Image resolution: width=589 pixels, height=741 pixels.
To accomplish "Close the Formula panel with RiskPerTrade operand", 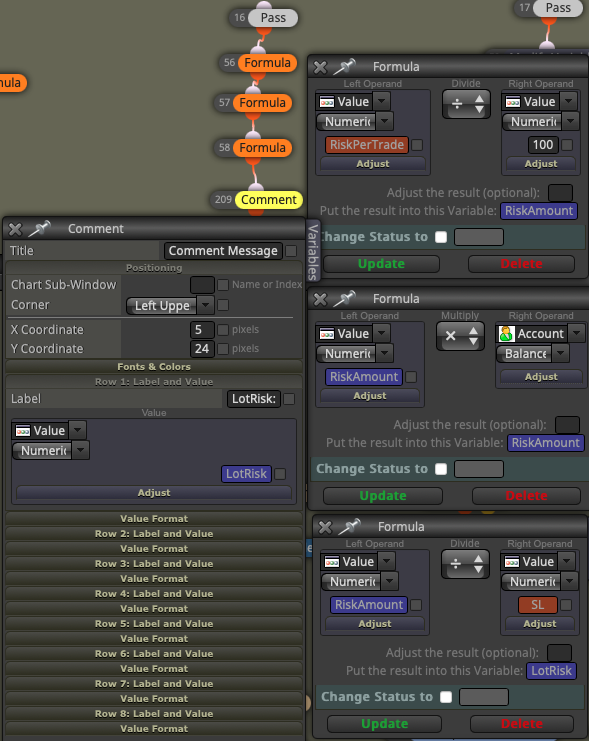I will tap(320, 67).
